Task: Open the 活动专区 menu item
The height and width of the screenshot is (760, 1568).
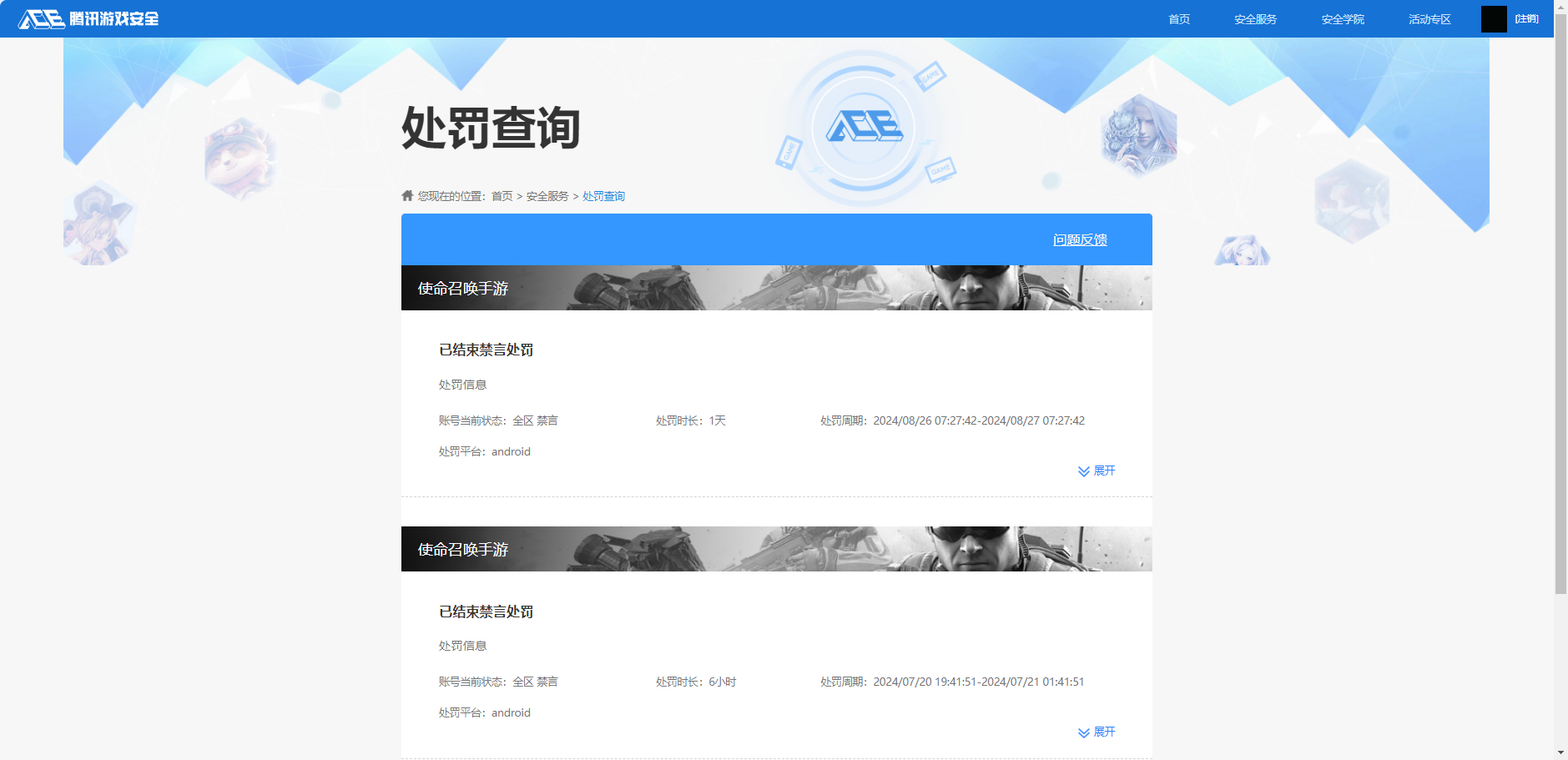Action: coord(1429,18)
